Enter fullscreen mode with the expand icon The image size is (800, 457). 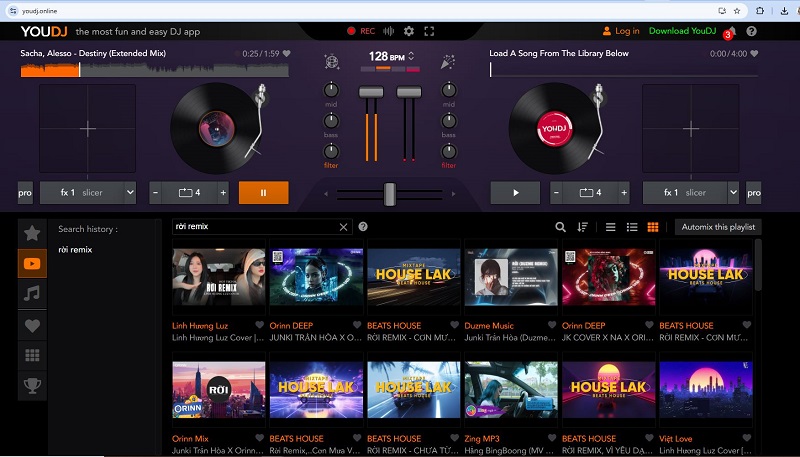coord(429,31)
